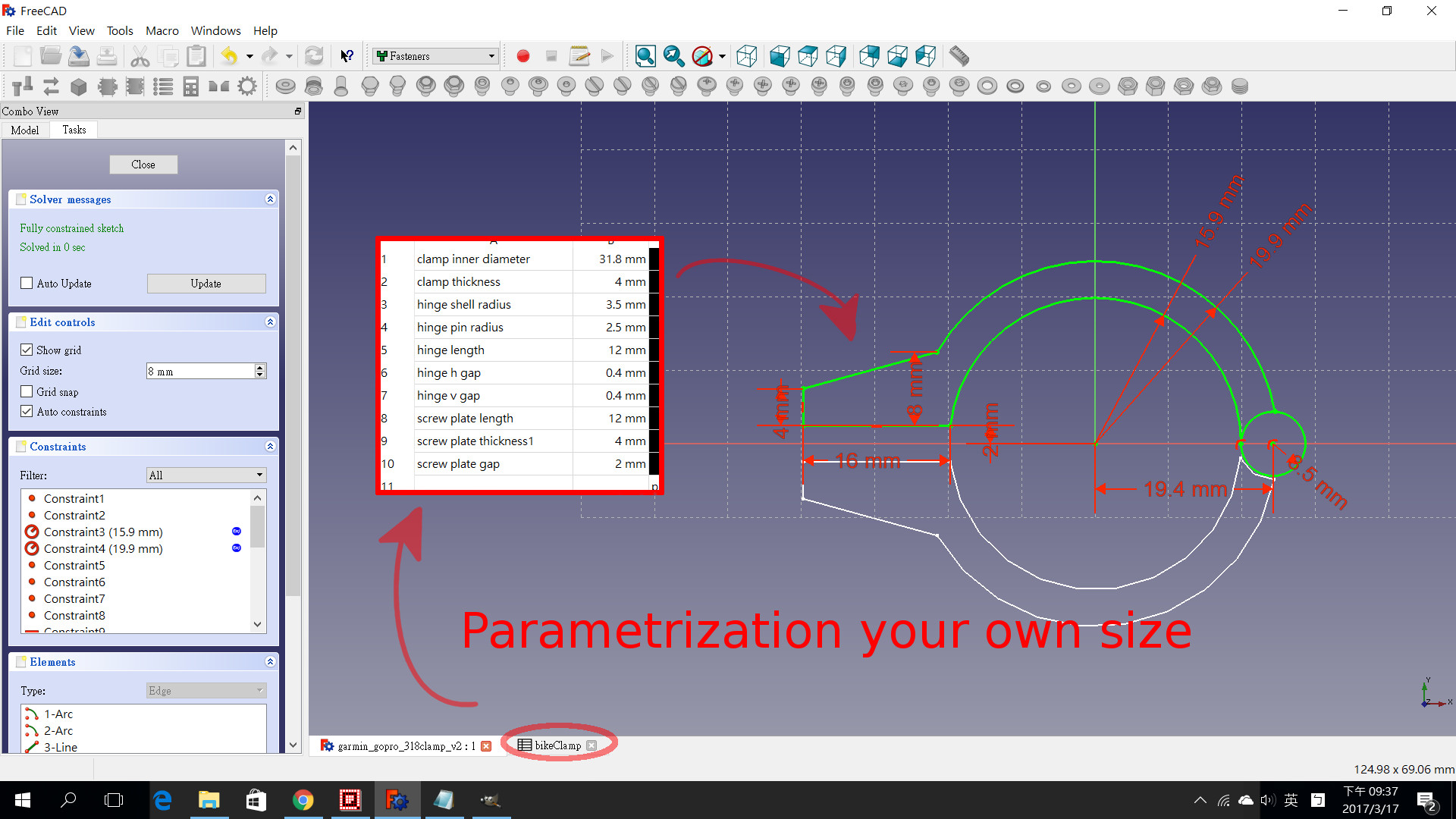This screenshot has height=819, width=1456.
Task: Click the Fit All zoom icon
Action: (645, 56)
